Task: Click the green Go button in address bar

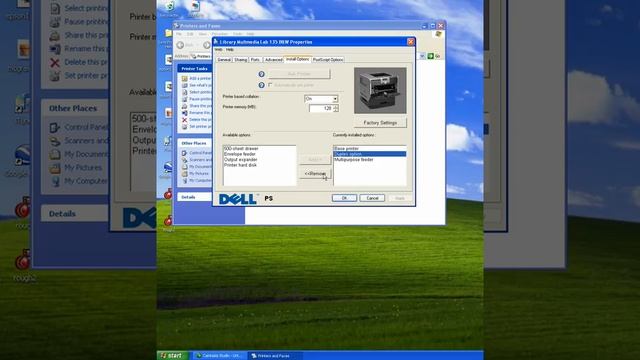Action: [433, 56]
